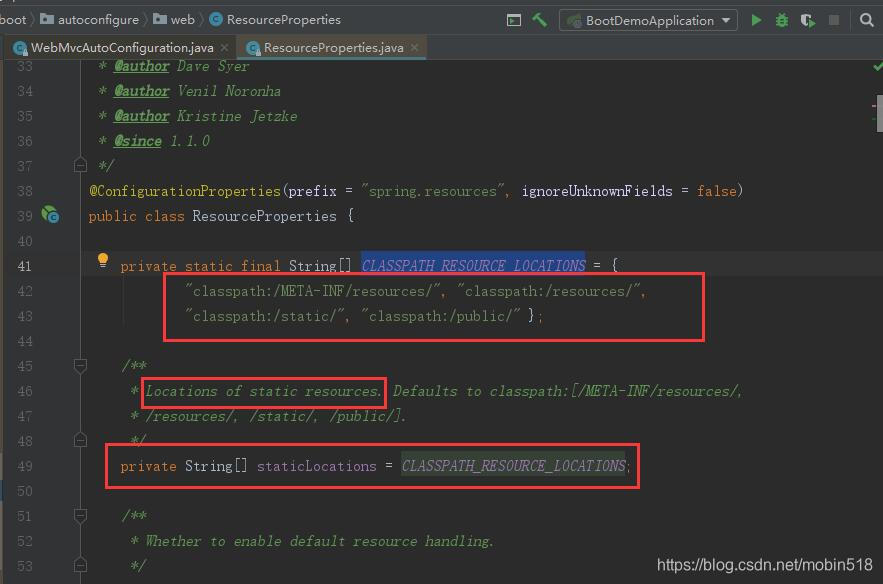
Task: Toggle fold marker at line 48
Action: click(x=81, y=440)
